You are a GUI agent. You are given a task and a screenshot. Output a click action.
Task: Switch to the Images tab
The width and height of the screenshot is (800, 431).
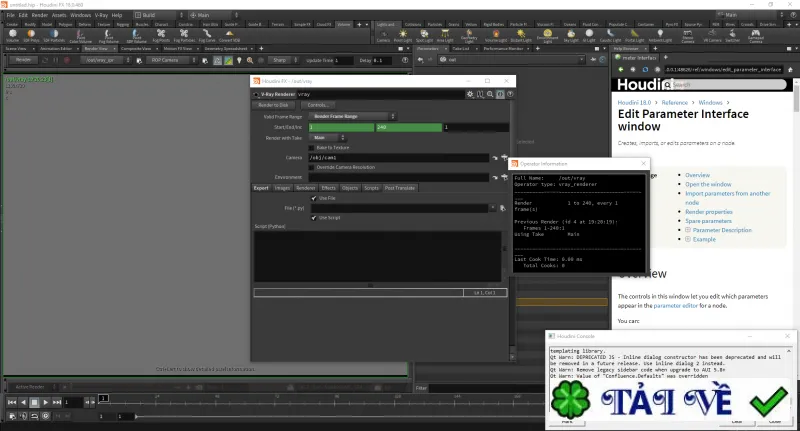point(282,188)
